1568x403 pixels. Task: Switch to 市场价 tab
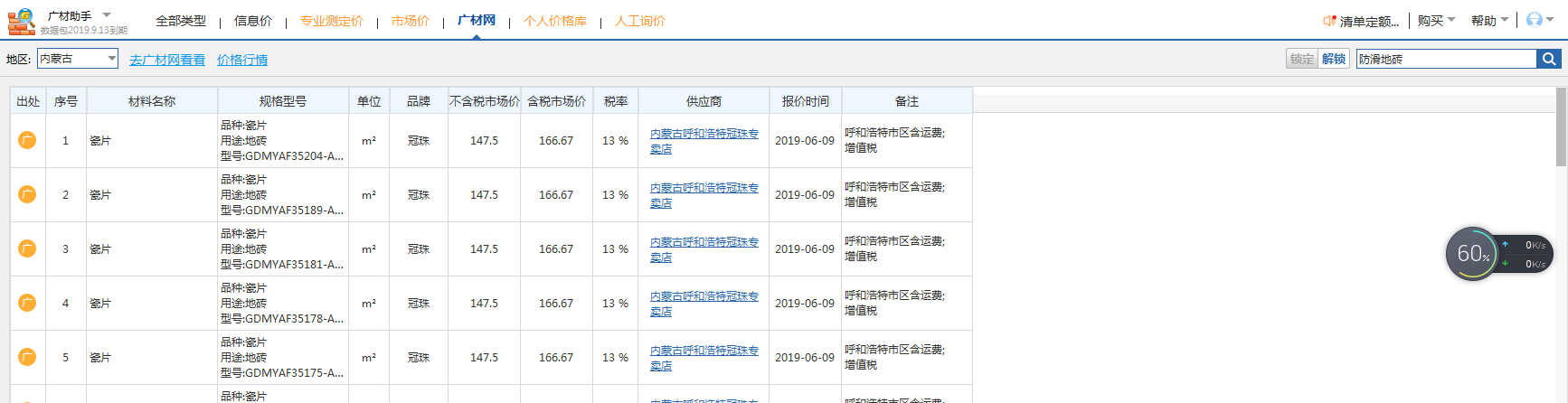411,21
